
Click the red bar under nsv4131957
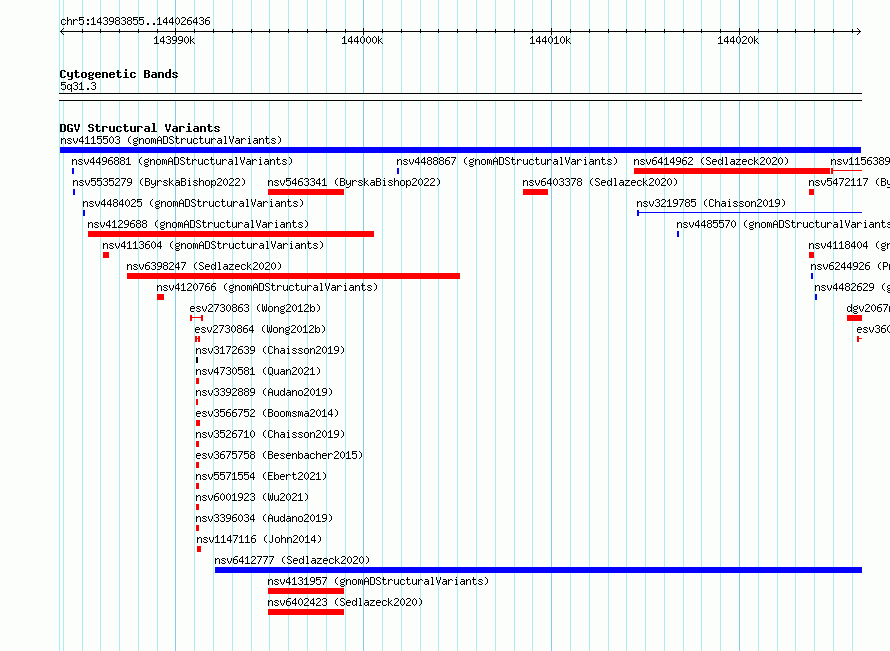pyautogui.click(x=306, y=591)
